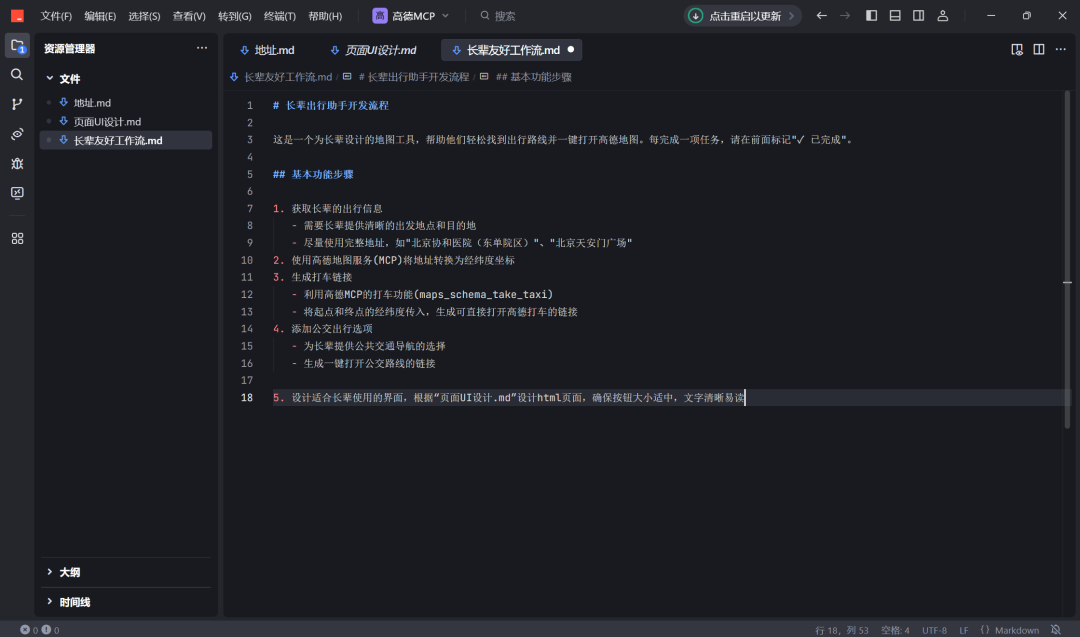Viewport: 1080px width, 637px height.
Task: Click text 获取长辈的出行信息 on line 7
Action: pyautogui.click(x=337, y=208)
